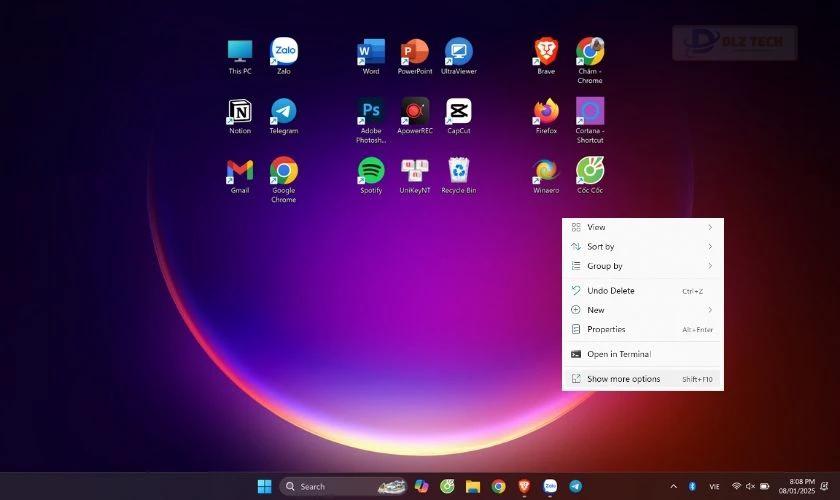Open Brave from the taskbar
This screenshot has height=500, width=840.
click(x=524, y=486)
